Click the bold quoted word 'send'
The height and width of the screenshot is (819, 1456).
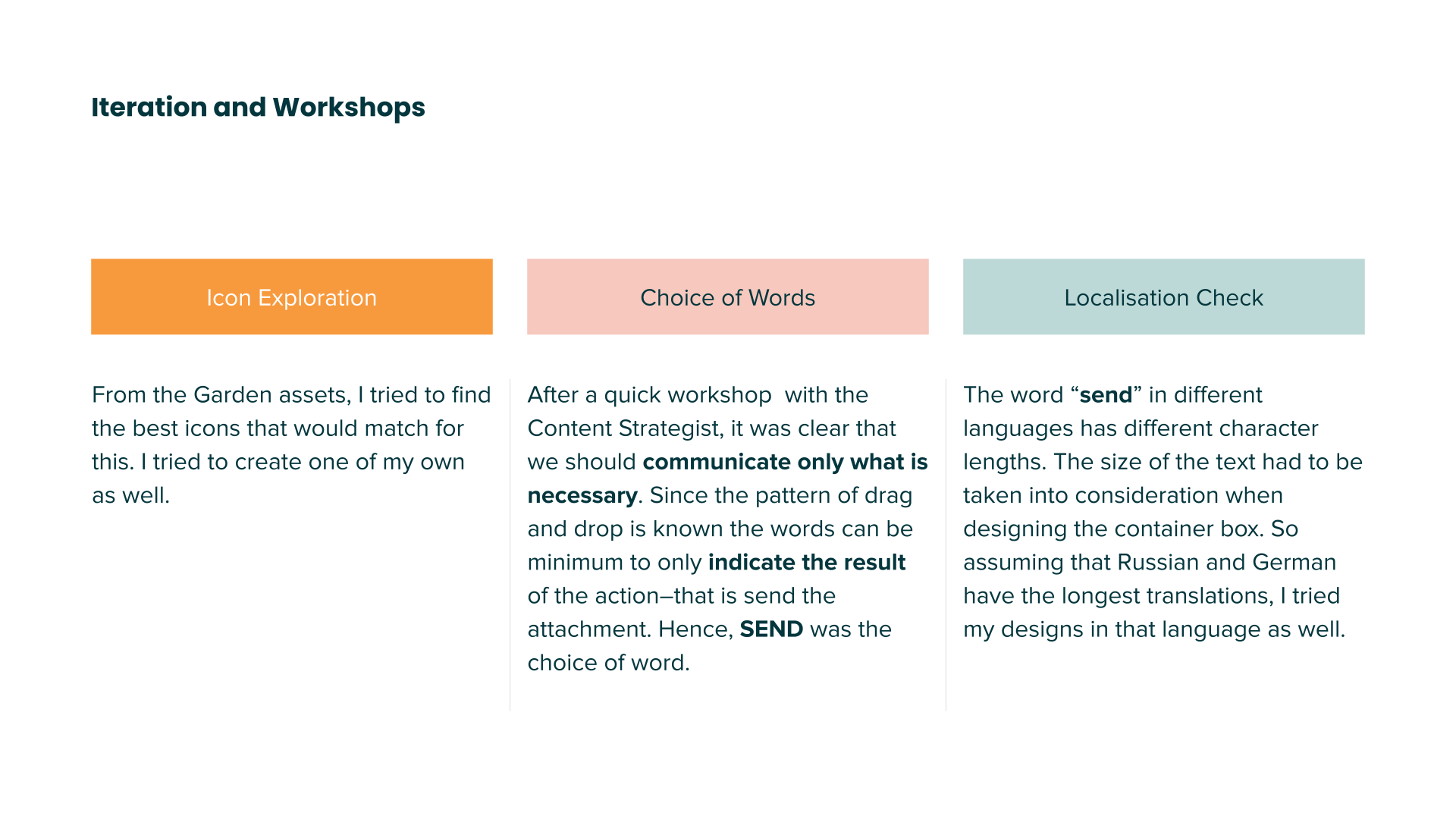[x=1106, y=394]
